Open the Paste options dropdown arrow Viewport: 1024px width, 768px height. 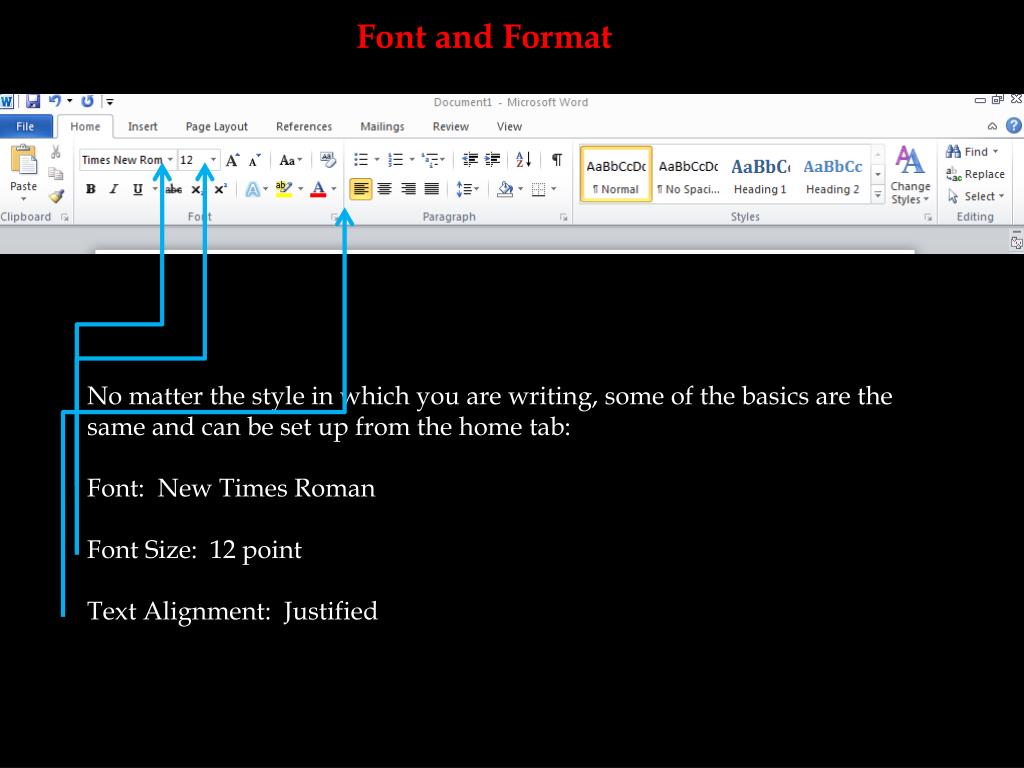24,199
